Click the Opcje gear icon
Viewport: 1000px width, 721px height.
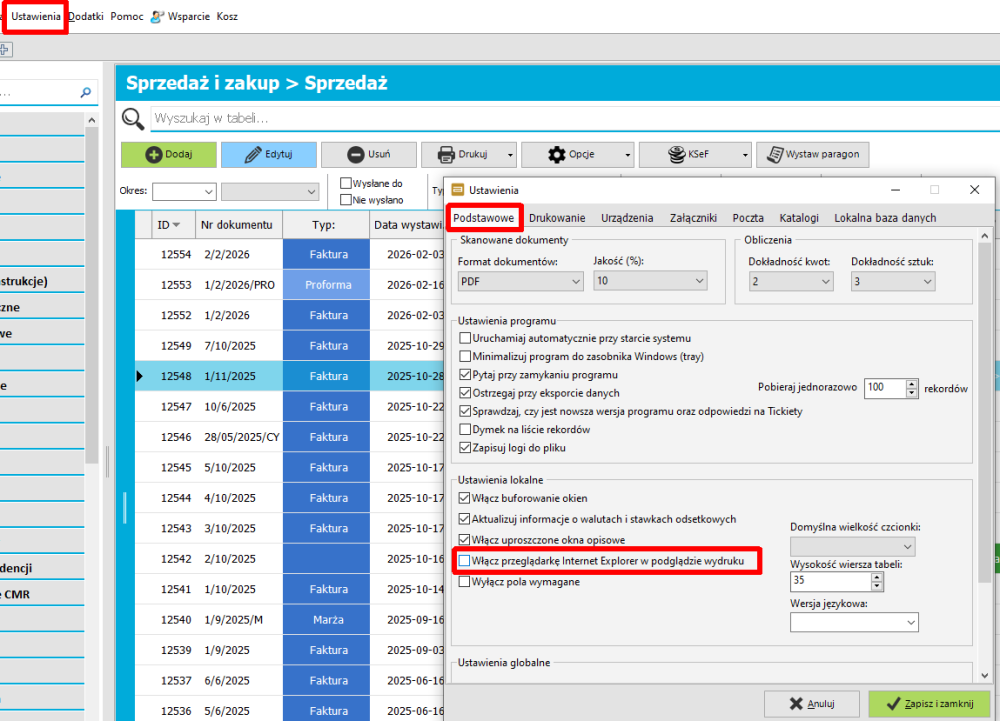[558, 155]
